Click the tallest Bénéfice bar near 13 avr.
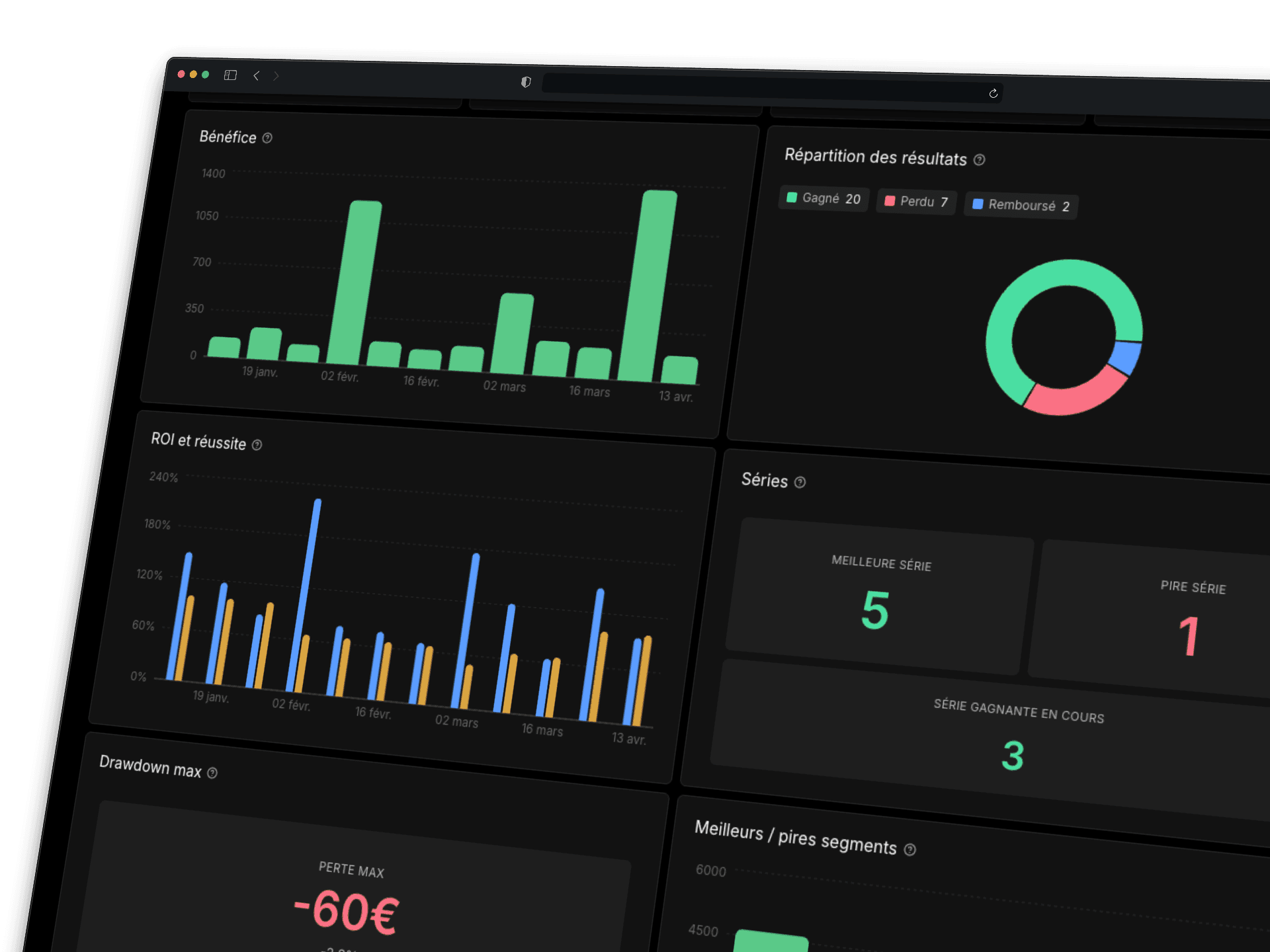 tap(648, 286)
